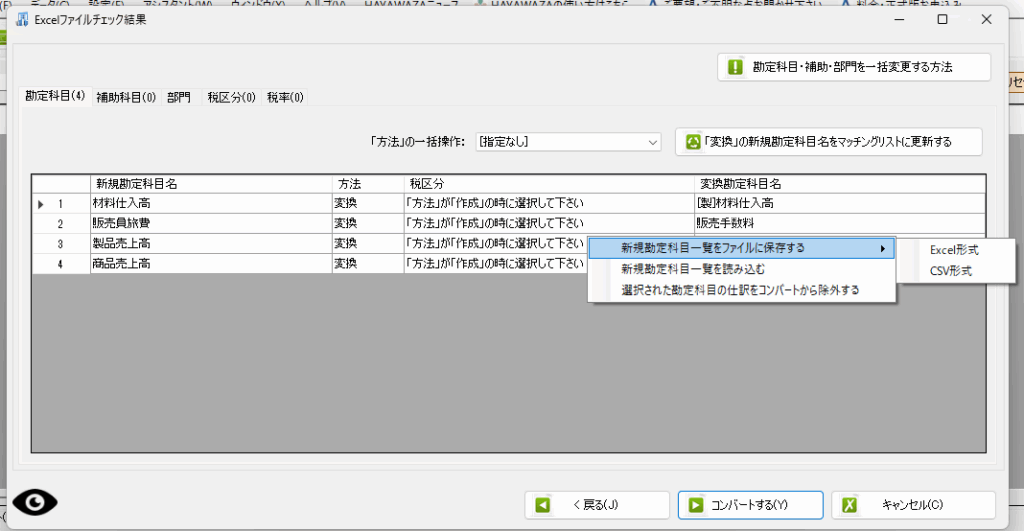Choose Excel形式 from the submenu
This screenshot has width=1024, height=531.
click(x=954, y=249)
